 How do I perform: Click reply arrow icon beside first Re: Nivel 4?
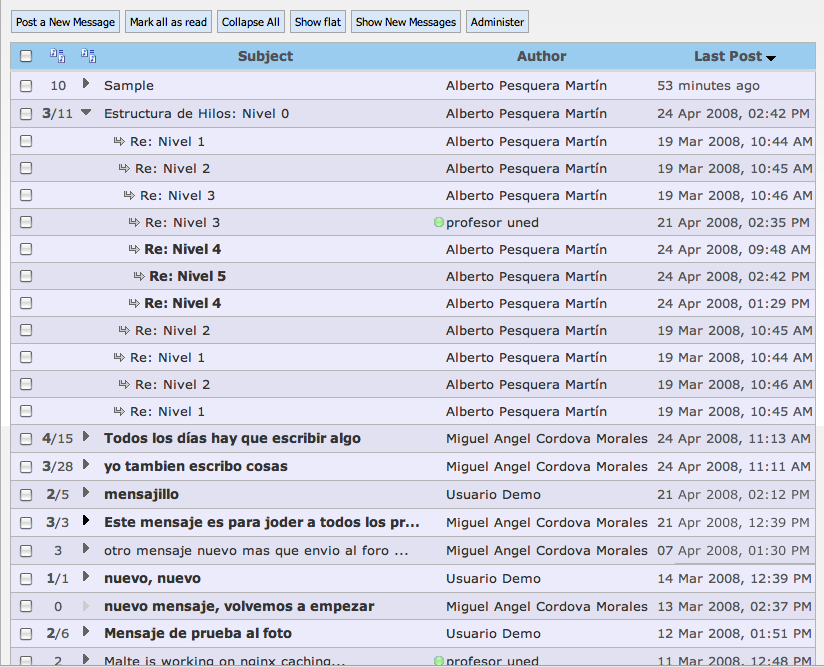pos(134,249)
